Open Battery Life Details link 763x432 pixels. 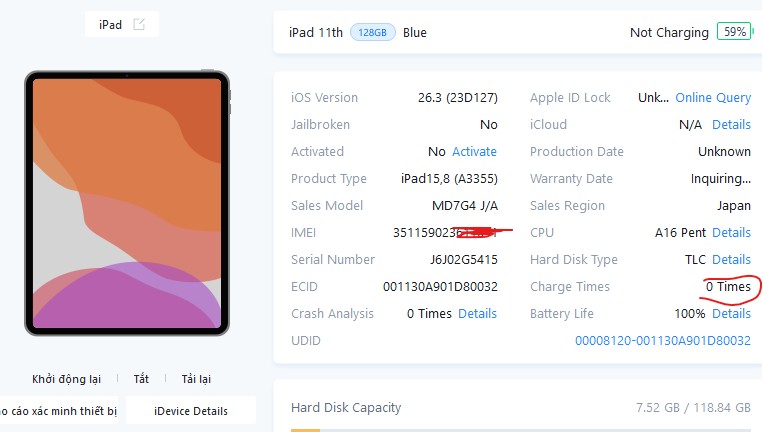point(731,314)
